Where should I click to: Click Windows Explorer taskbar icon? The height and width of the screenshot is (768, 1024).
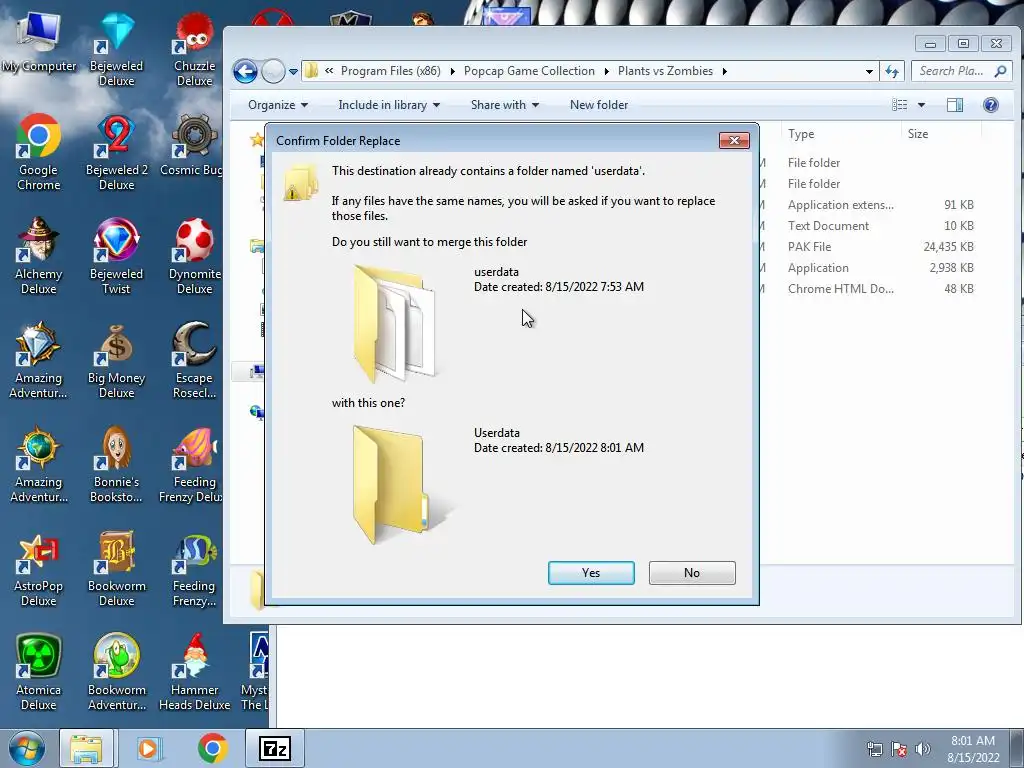point(86,748)
